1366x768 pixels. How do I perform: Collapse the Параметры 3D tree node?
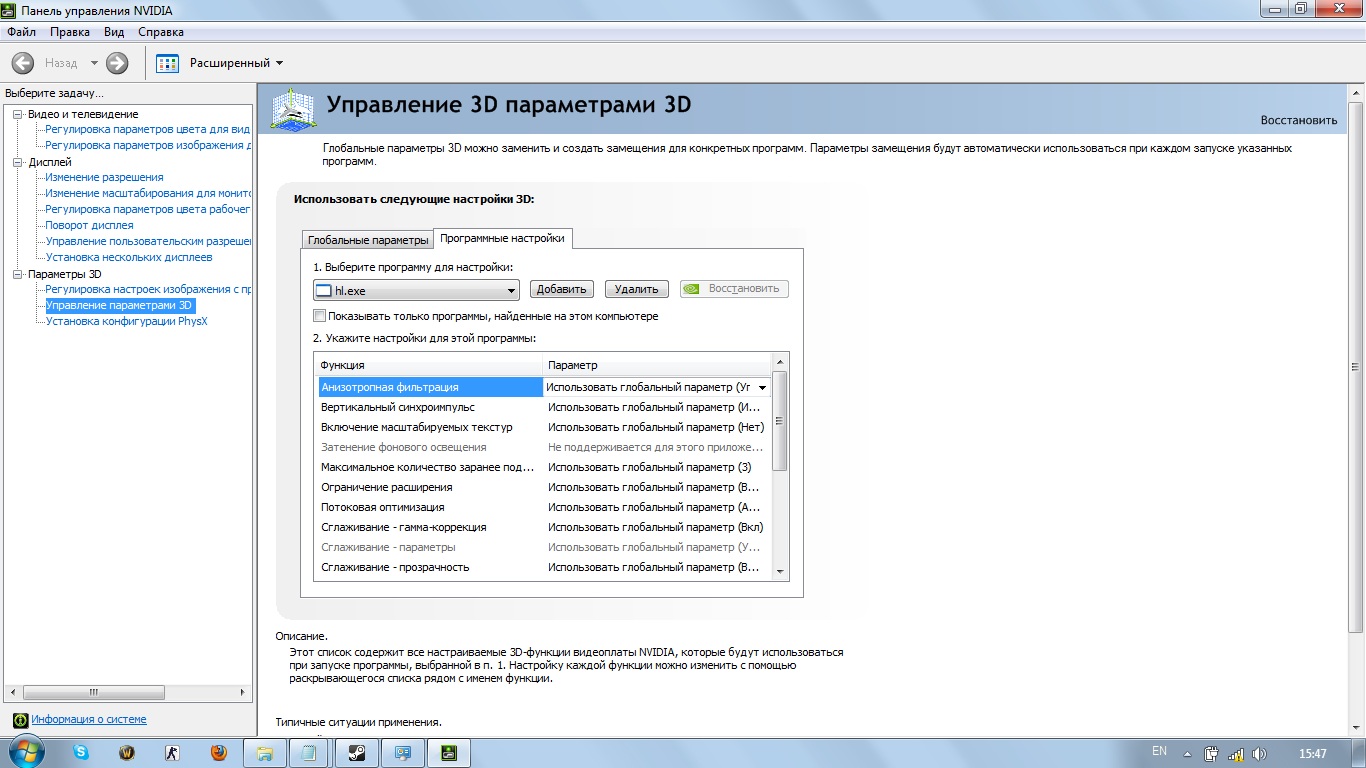tap(17, 274)
